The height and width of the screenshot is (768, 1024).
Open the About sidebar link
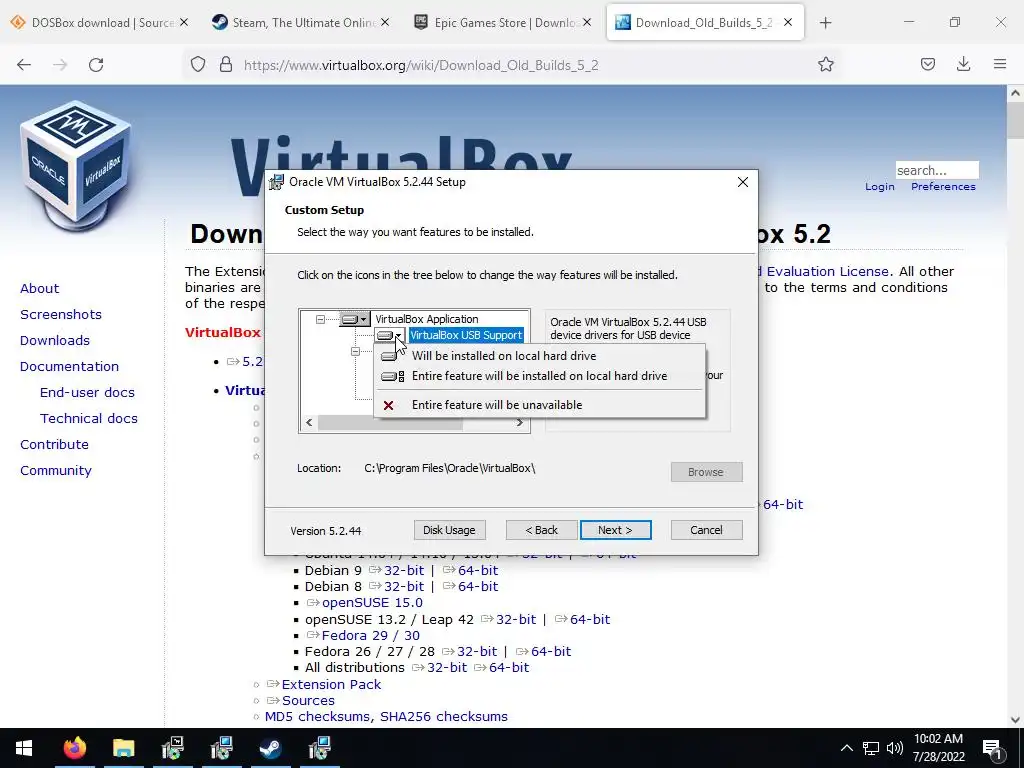pyautogui.click(x=39, y=289)
